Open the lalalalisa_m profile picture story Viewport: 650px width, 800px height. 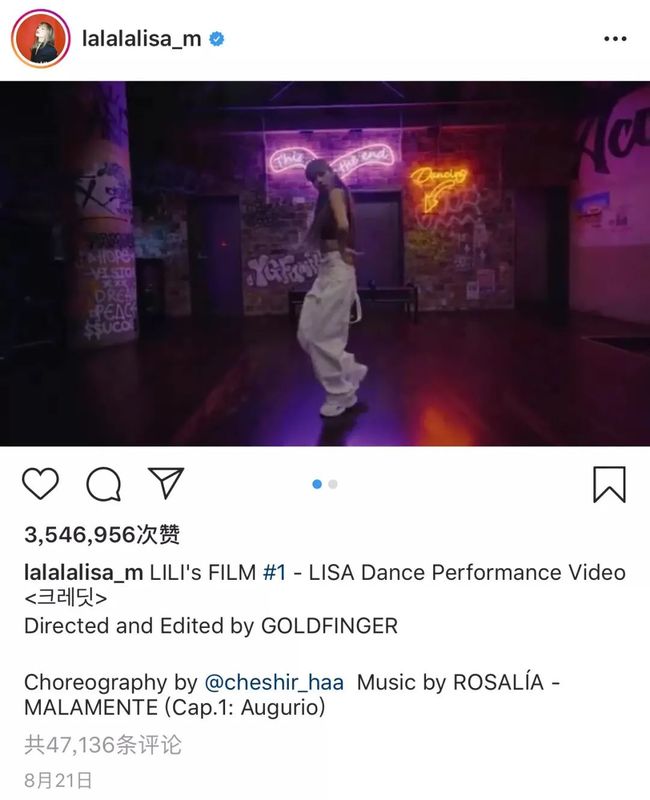point(40,39)
